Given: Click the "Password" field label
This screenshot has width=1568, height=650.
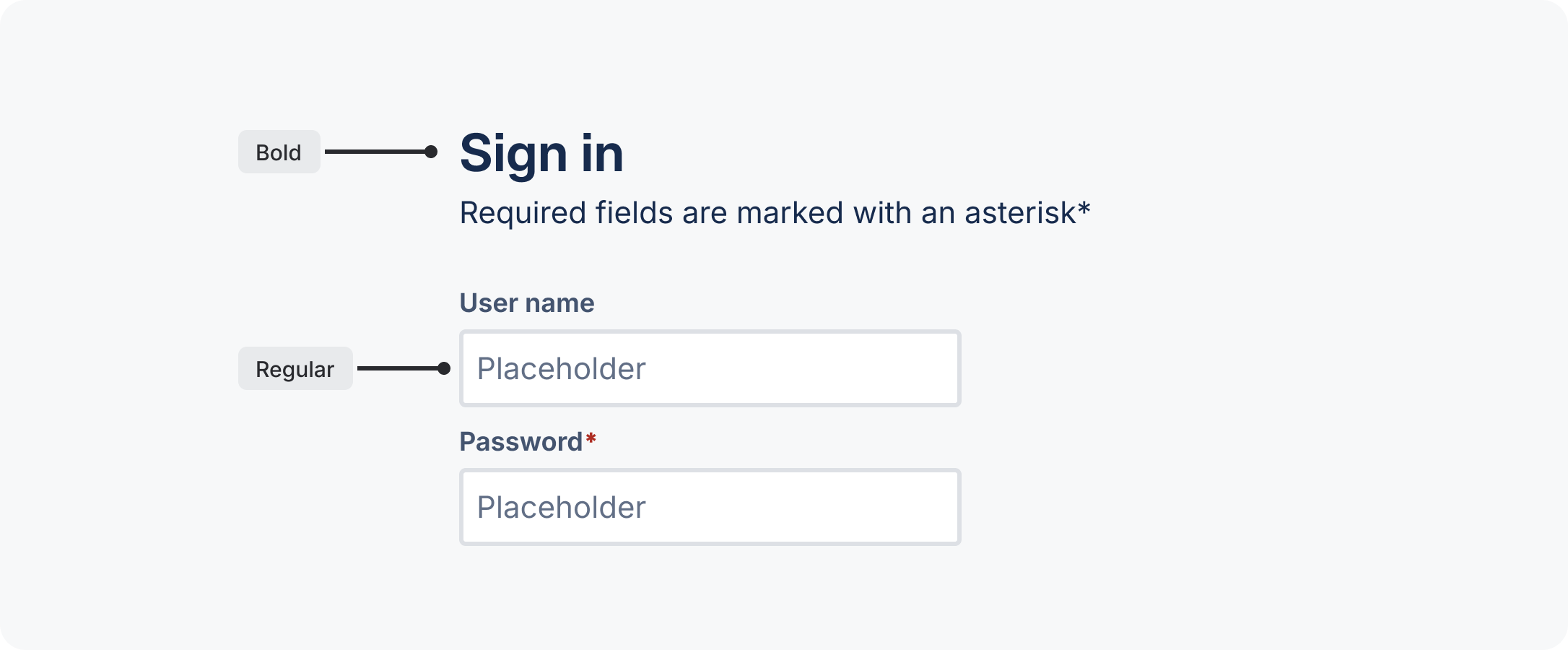Looking at the screenshot, I should pos(521,442).
